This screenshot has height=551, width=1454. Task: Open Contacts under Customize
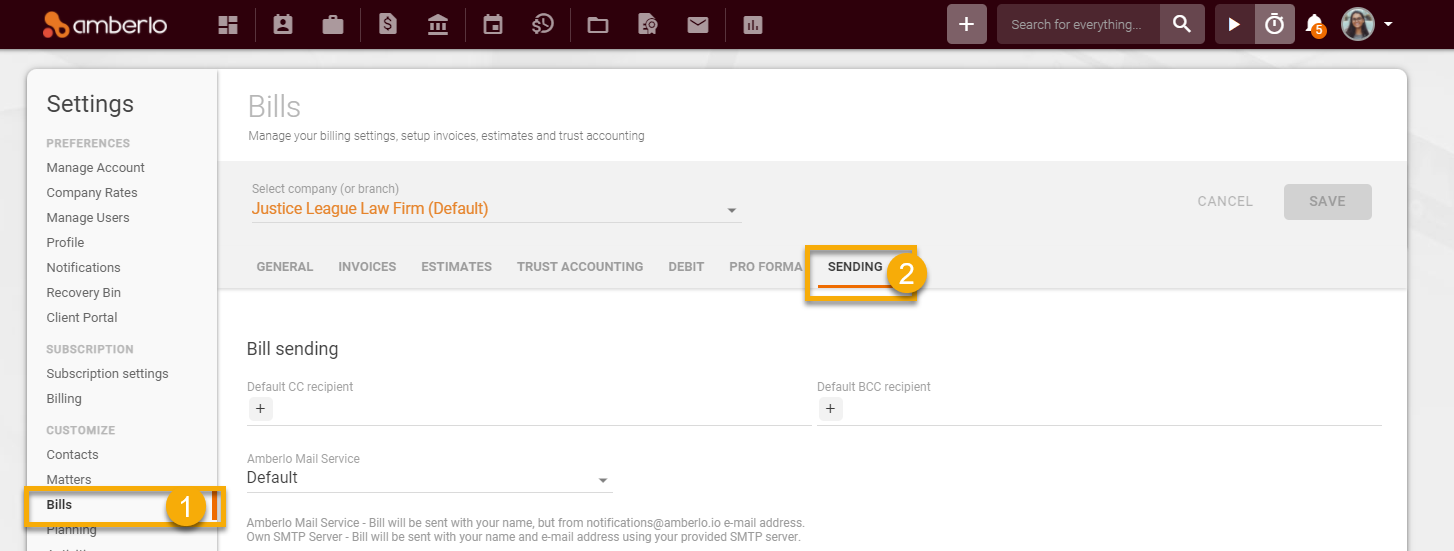point(72,455)
